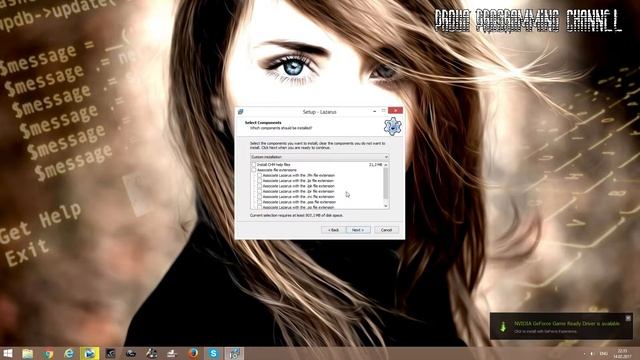Open the Custom installation dropdown
Screen dimensions: 640x360
[319, 157]
